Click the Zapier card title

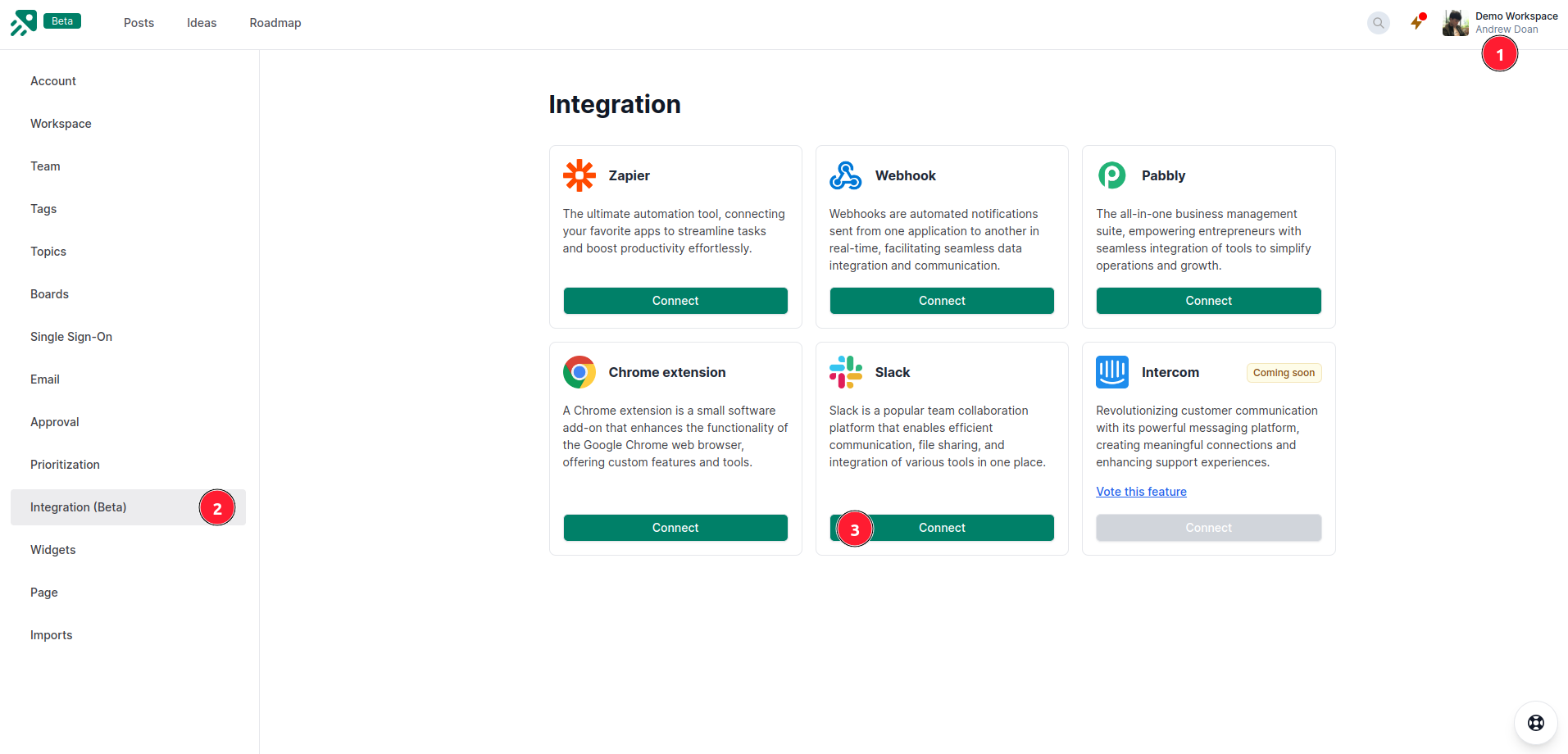click(x=629, y=175)
